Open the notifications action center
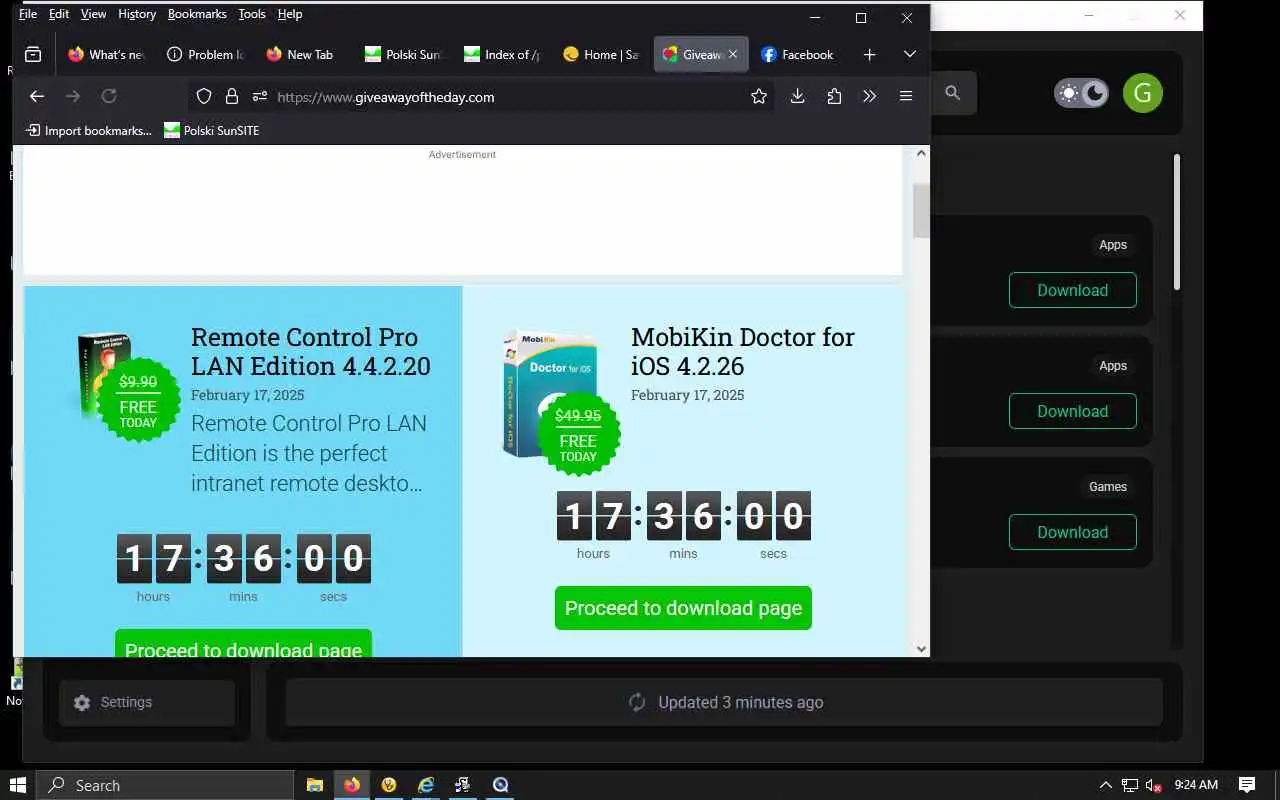This screenshot has width=1280, height=800. click(x=1247, y=785)
